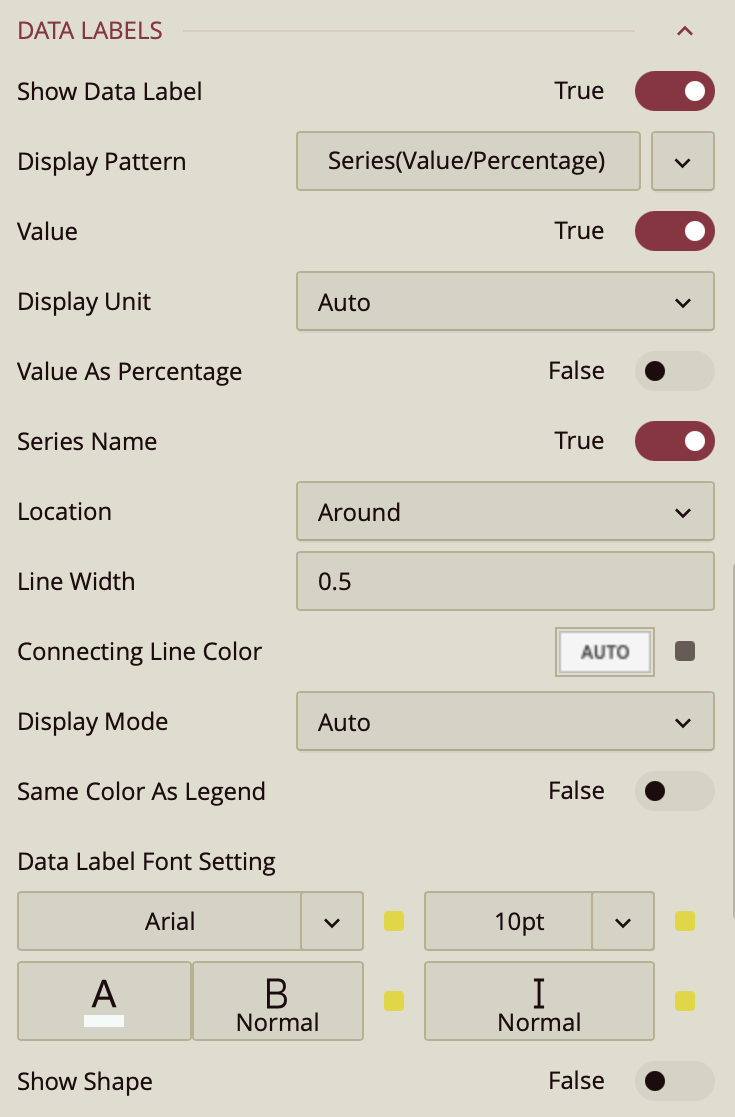
Task: Enable Value As Percentage toggle
Action: coord(675,371)
